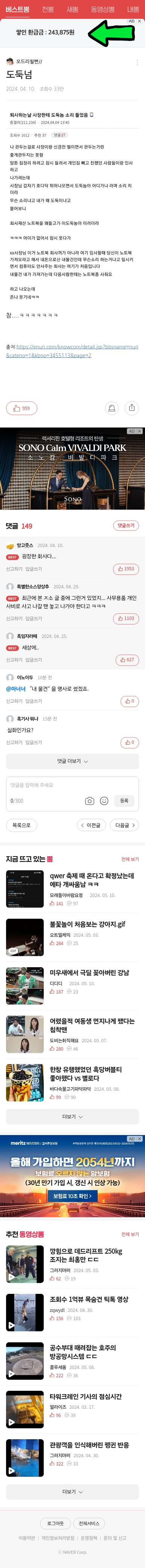145x1568 pixels.
Task: Open the enuri.com source link
Action: coord(72,351)
